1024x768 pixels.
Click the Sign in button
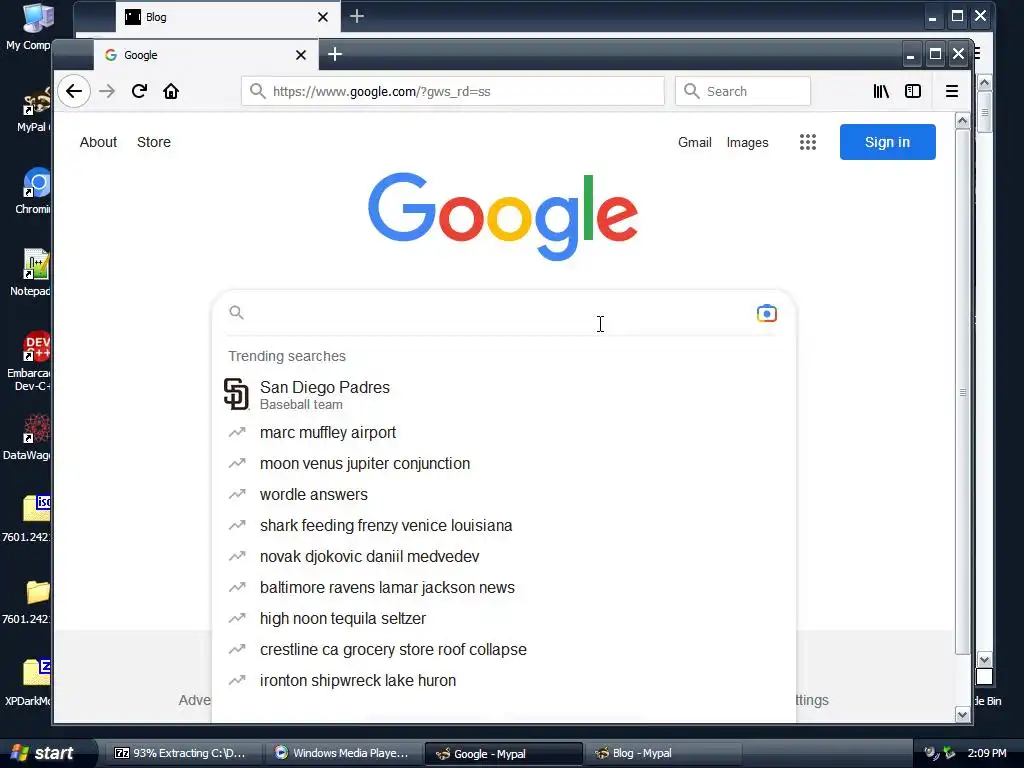tap(888, 142)
